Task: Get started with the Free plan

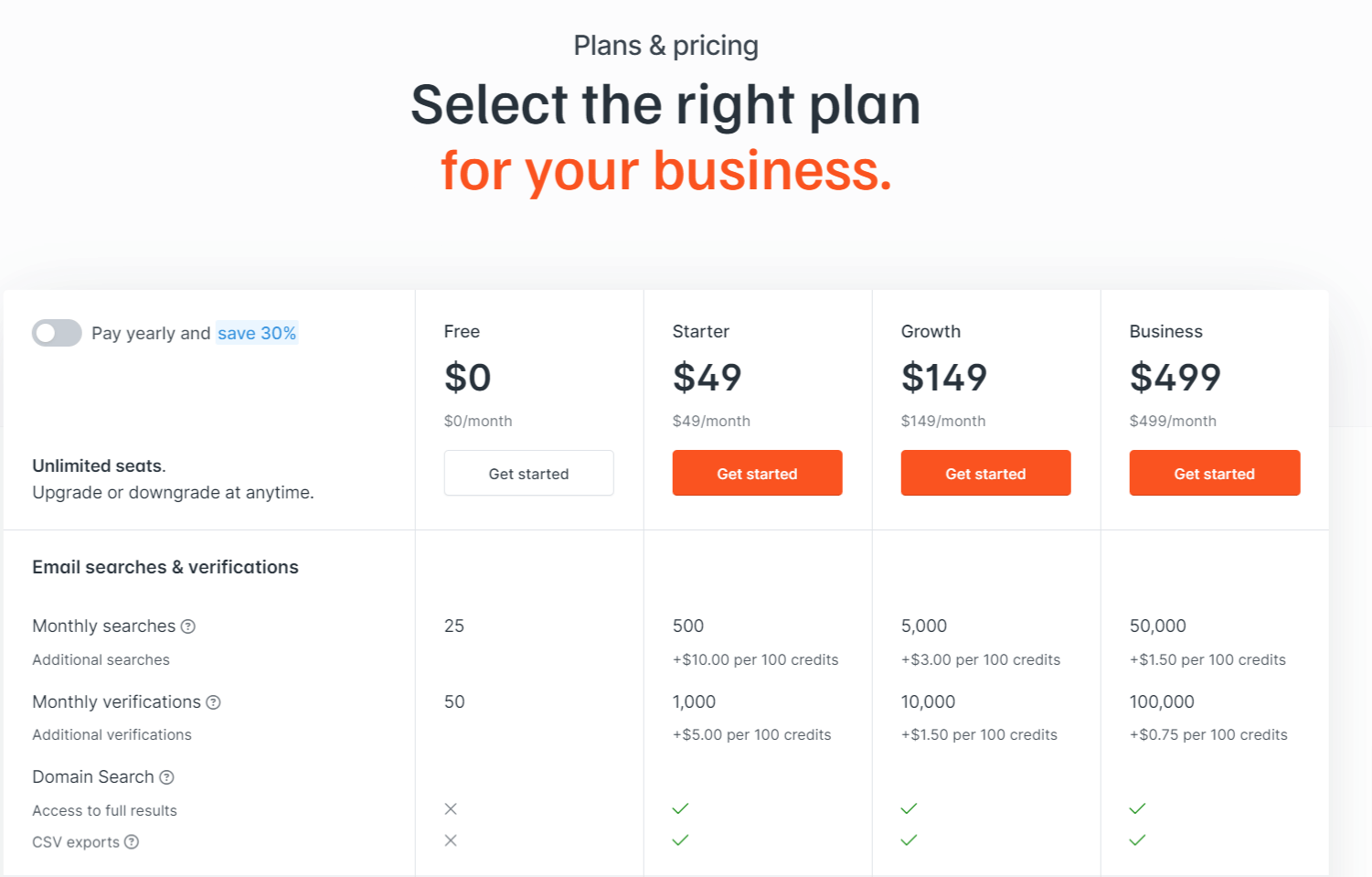Action: point(528,473)
